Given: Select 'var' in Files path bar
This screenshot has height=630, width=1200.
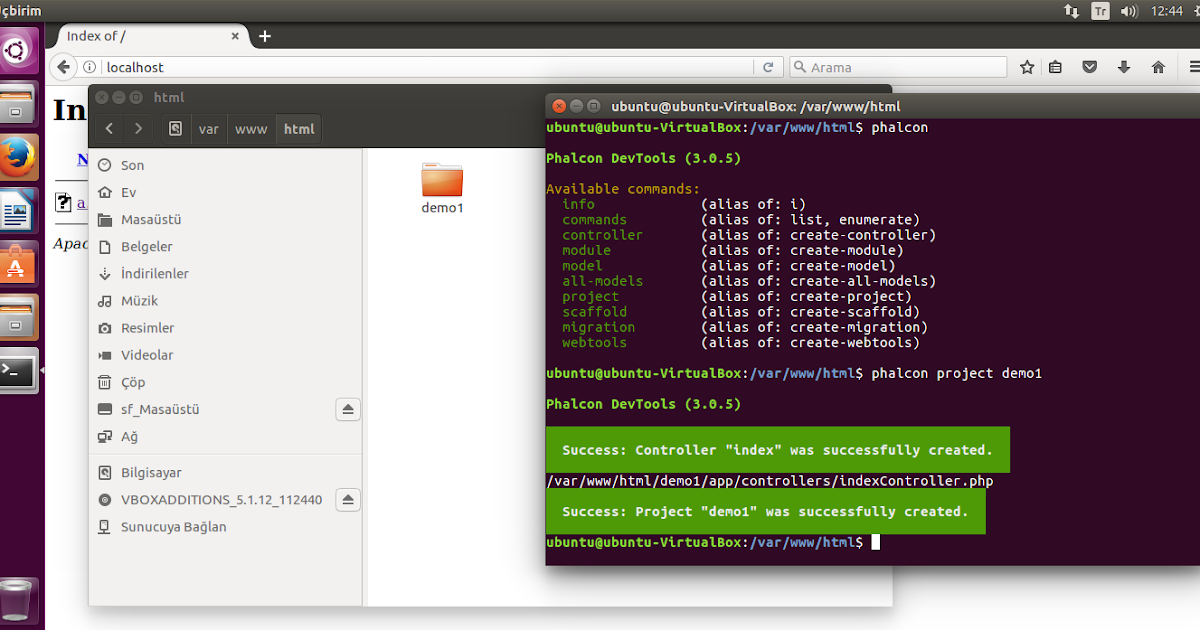Looking at the screenshot, I should [208, 129].
